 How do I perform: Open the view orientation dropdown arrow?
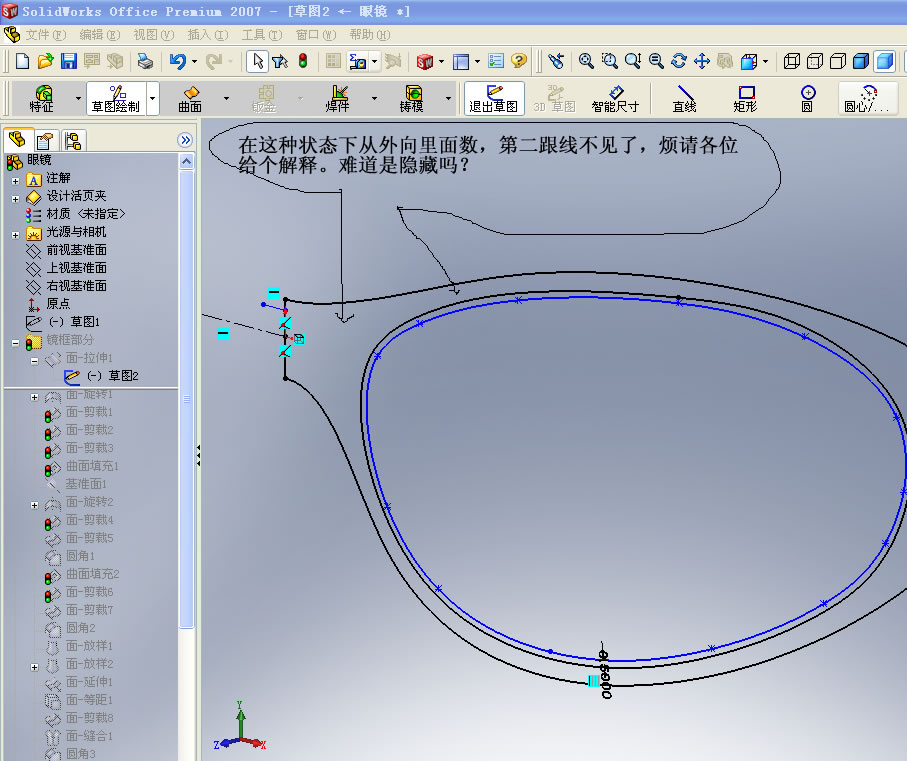click(x=765, y=61)
